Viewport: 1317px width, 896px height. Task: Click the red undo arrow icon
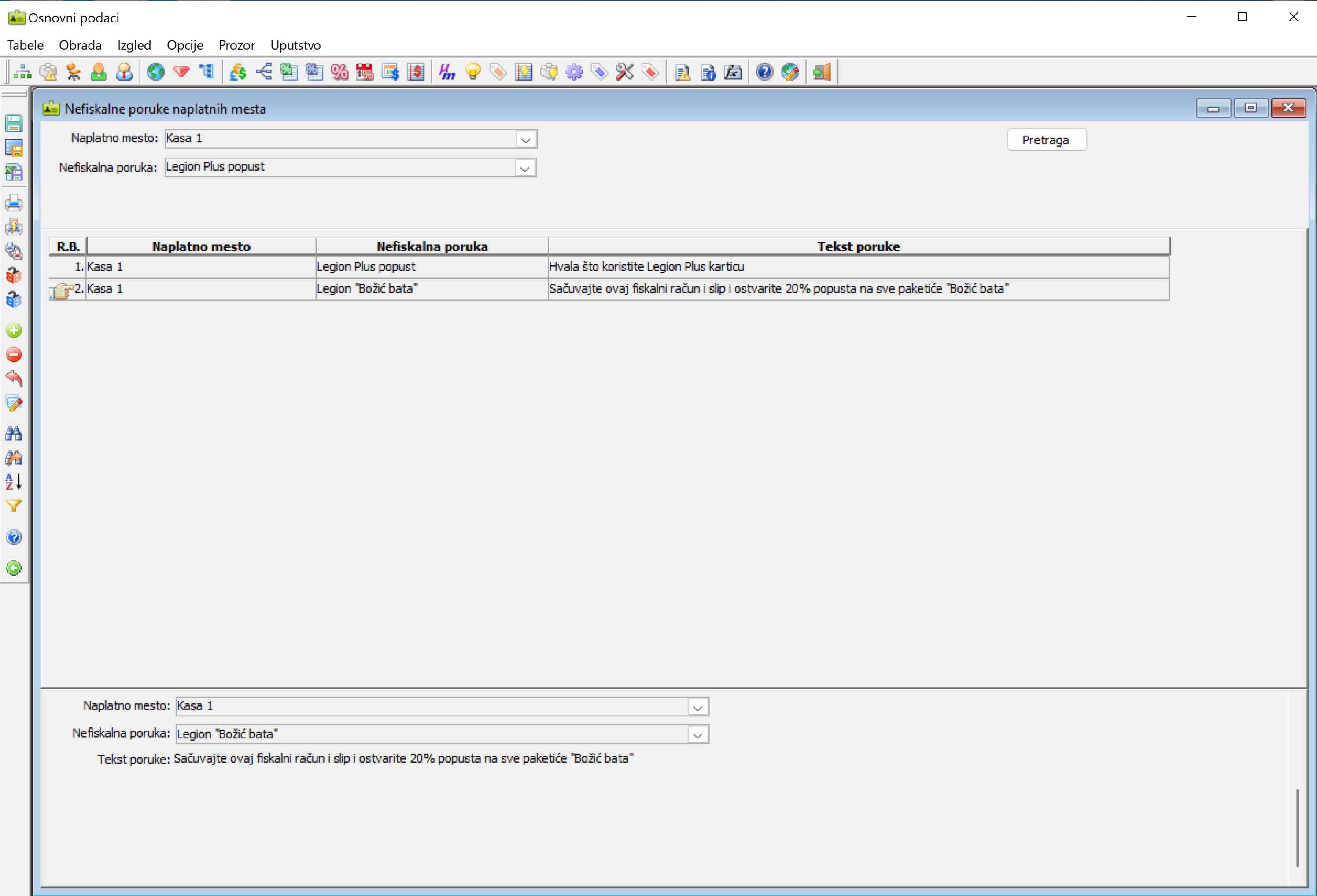pyautogui.click(x=14, y=378)
